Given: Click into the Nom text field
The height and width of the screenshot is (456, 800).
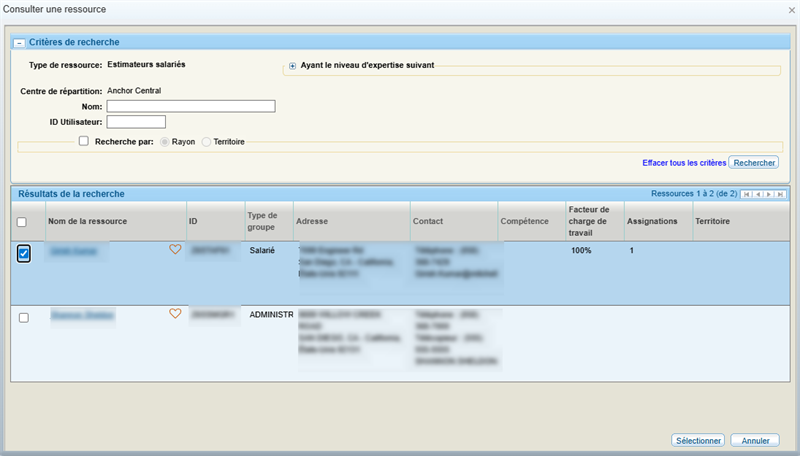Looking at the screenshot, I should 191,106.
